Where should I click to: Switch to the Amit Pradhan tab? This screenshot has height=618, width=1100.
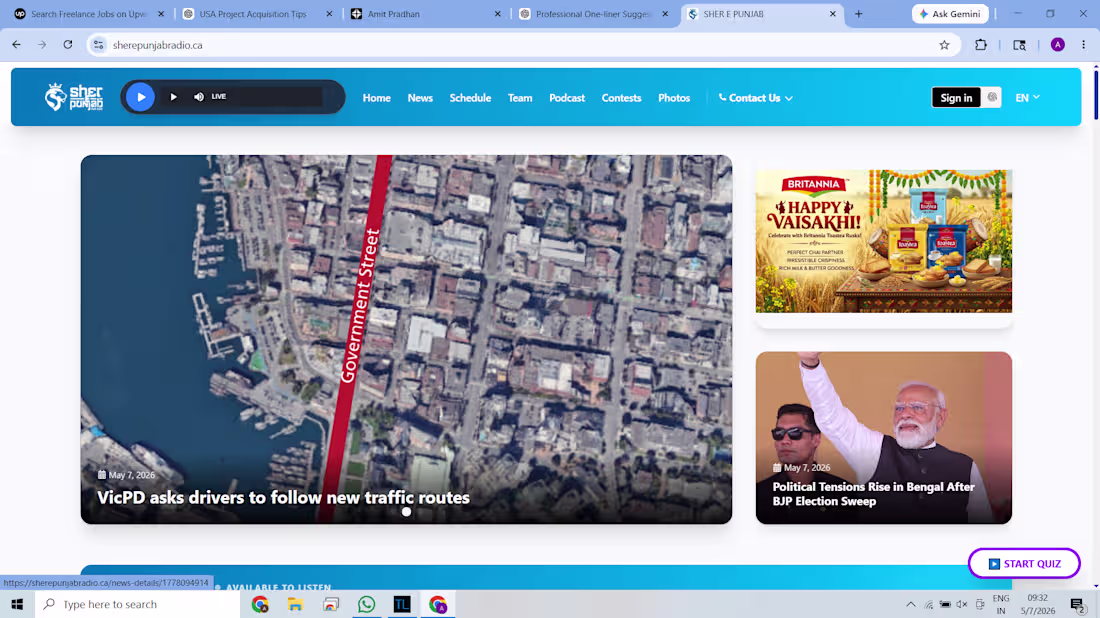coord(424,14)
